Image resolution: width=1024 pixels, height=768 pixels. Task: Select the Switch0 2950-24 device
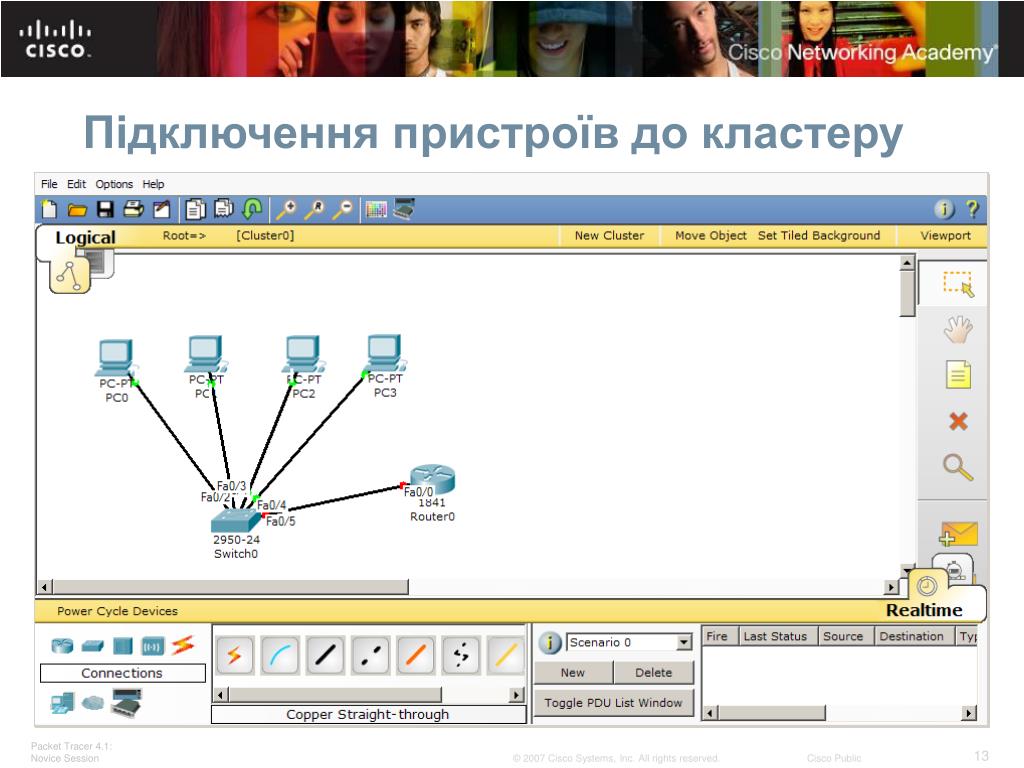pos(235,520)
